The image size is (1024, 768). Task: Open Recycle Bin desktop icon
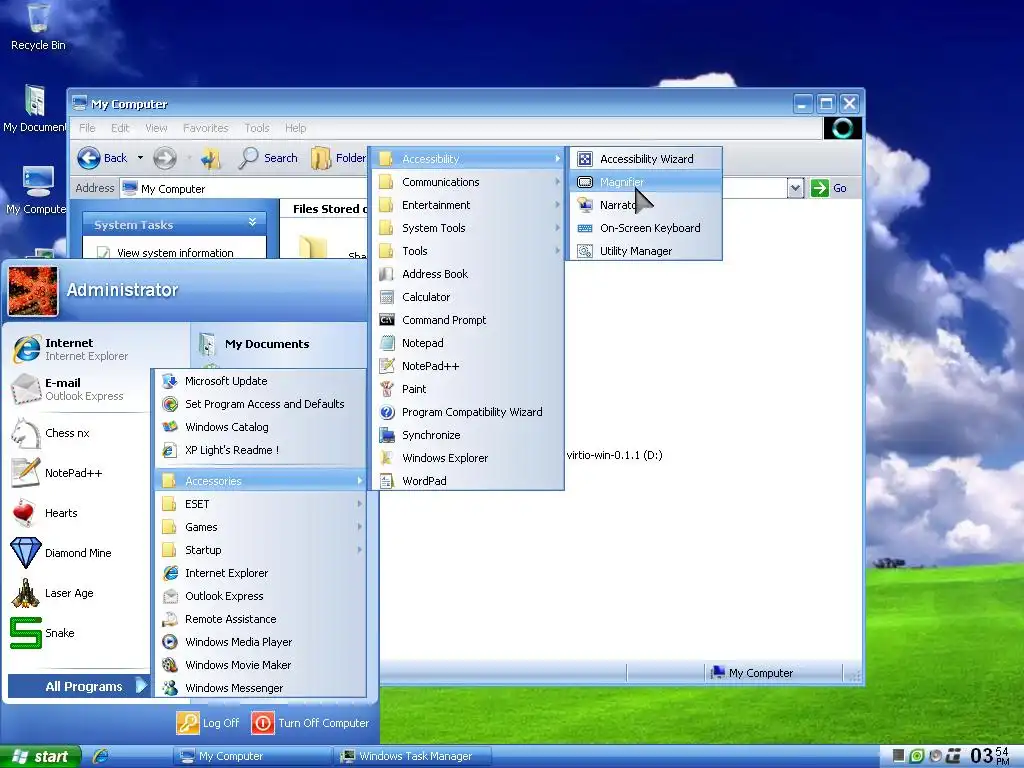click(x=38, y=27)
